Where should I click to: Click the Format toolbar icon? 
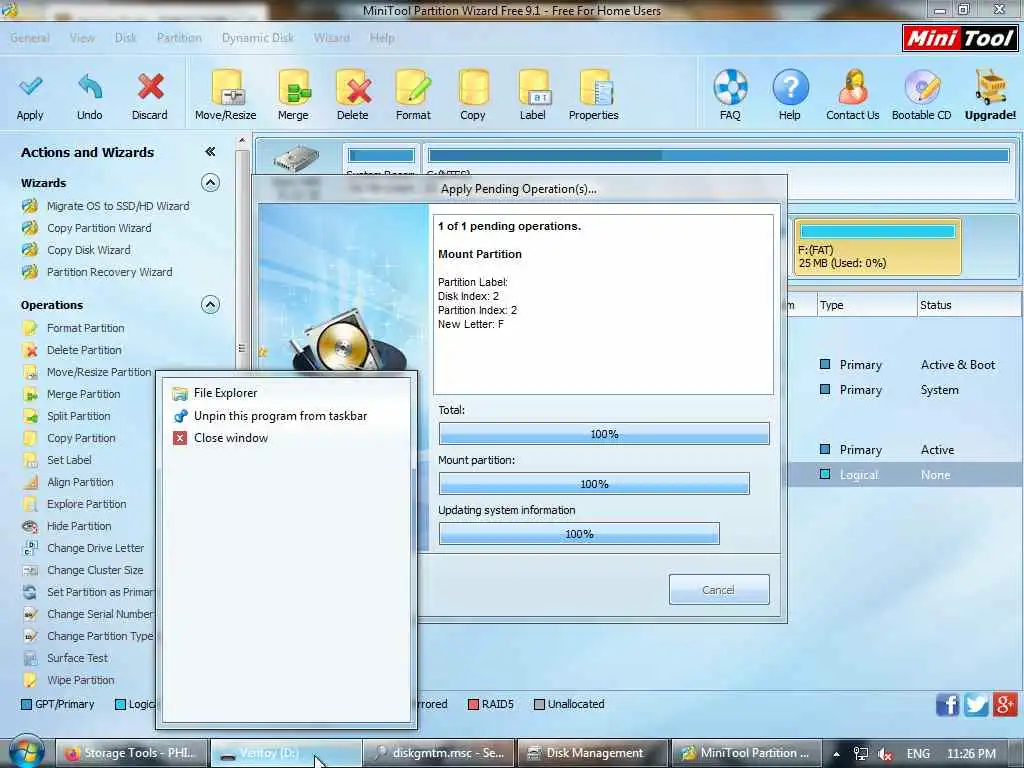(413, 88)
